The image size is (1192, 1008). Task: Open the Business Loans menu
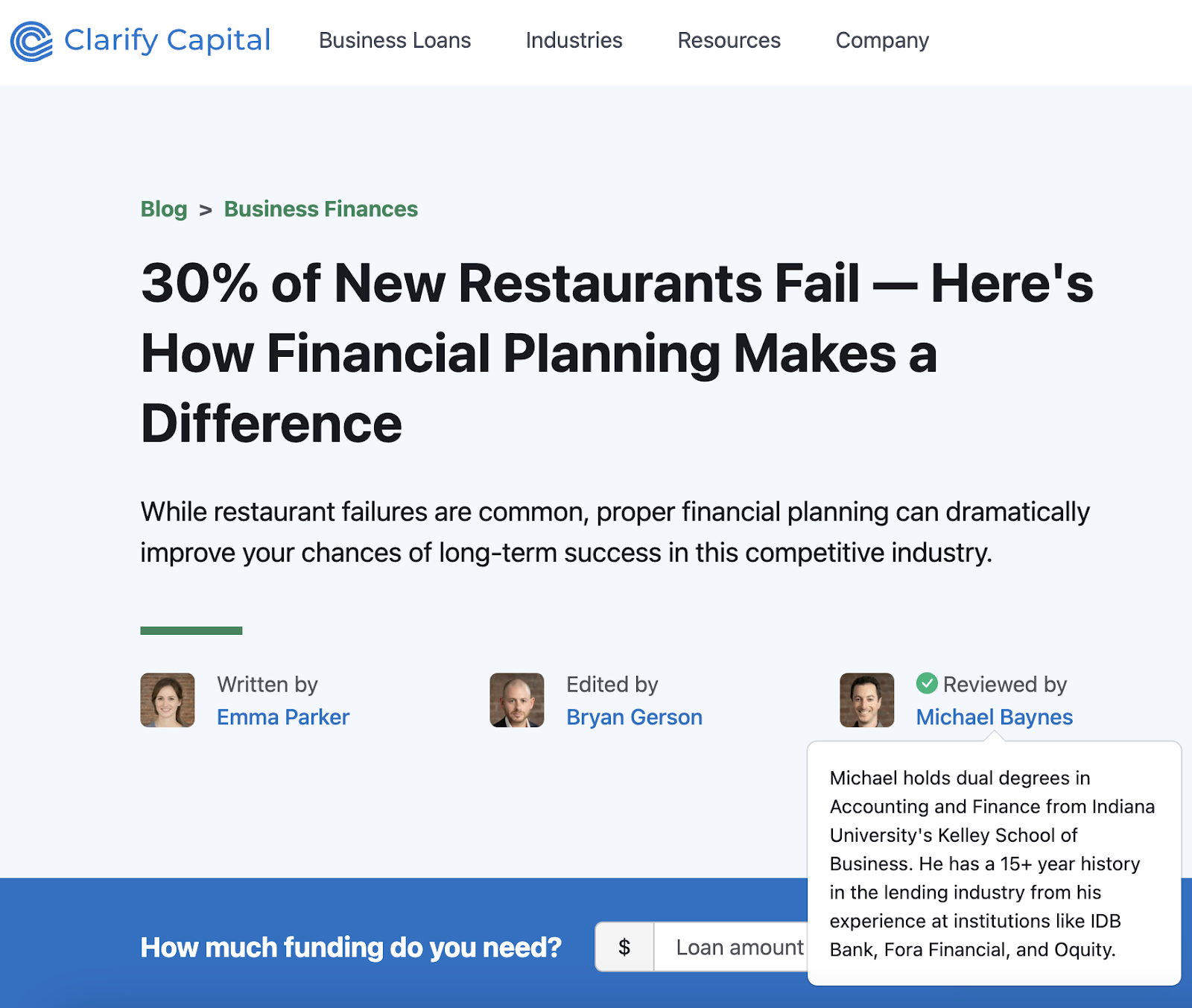click(x=395, y=40)
